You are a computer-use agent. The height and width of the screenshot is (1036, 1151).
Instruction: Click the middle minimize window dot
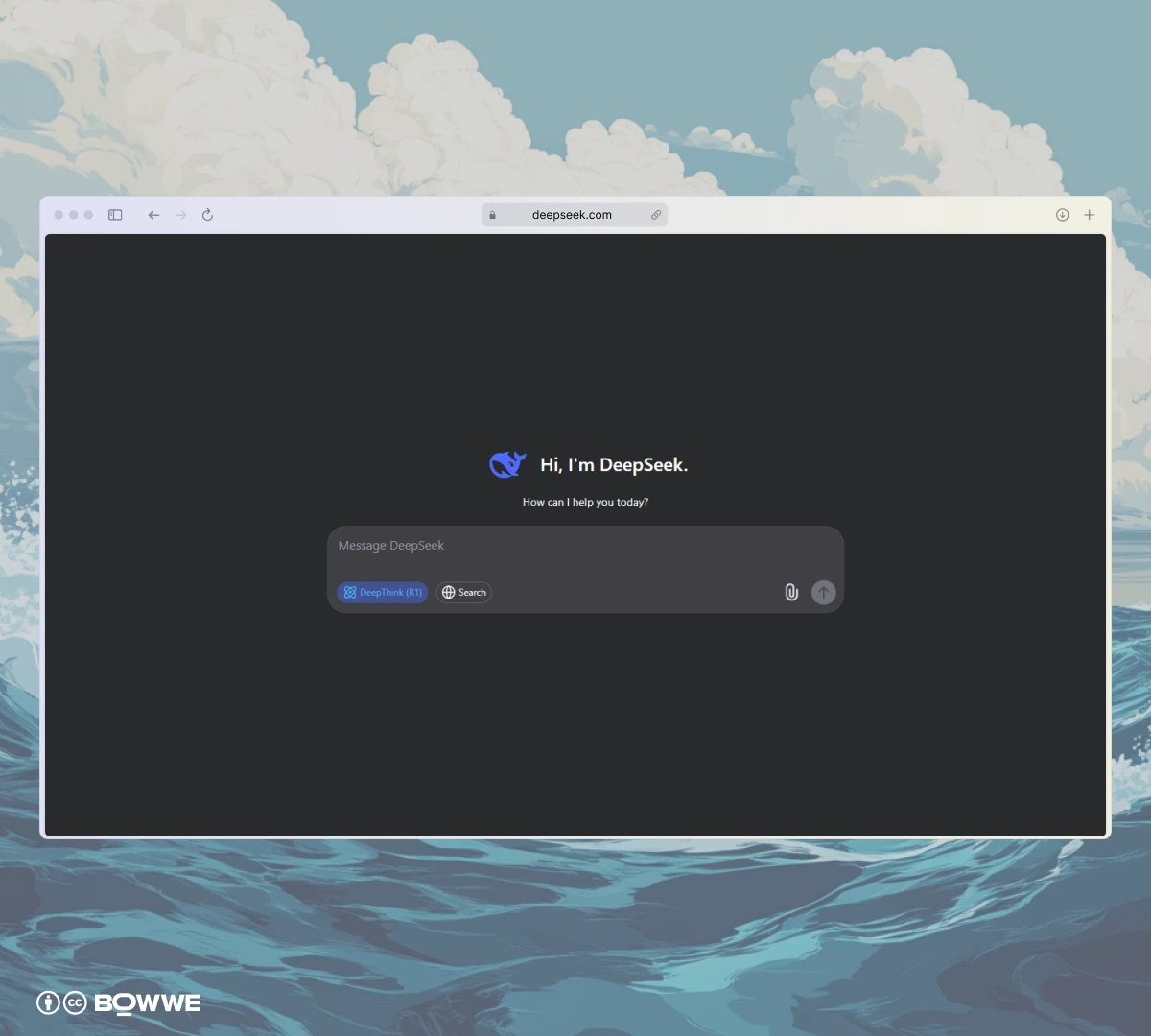pyautogui.click(x=74, y=215)
